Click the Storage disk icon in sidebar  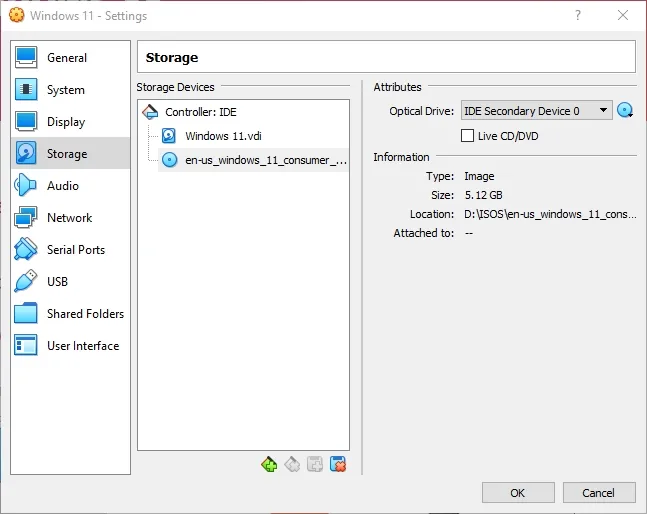(x=26, y=153)
